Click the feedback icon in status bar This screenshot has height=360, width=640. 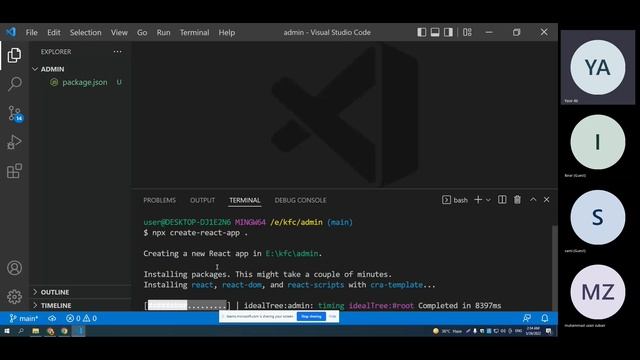(527, 318)
